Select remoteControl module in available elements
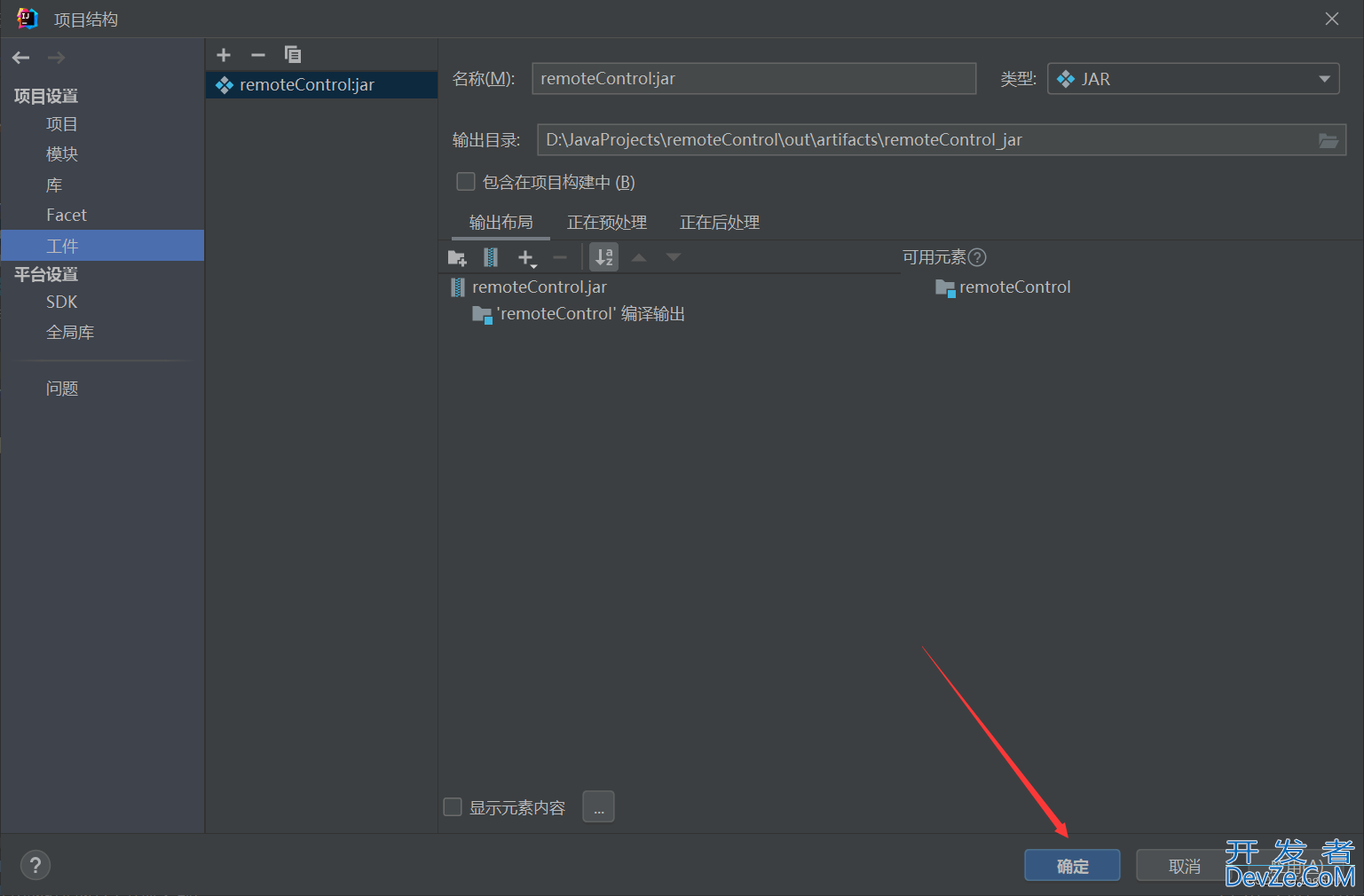This screenshot has width=1364, height=896. coord(1004,287)
